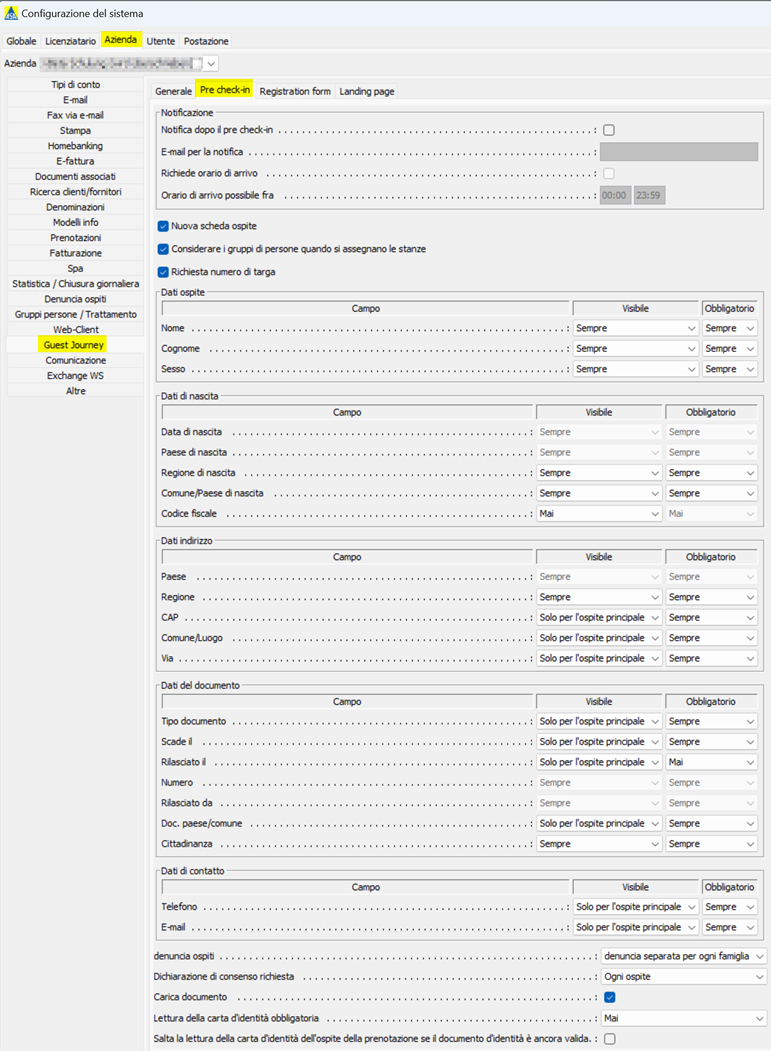Expand Obbligatorio dropdown for Rilasciato il
The height and width of the screenshot is (1051, 771).
711,762
